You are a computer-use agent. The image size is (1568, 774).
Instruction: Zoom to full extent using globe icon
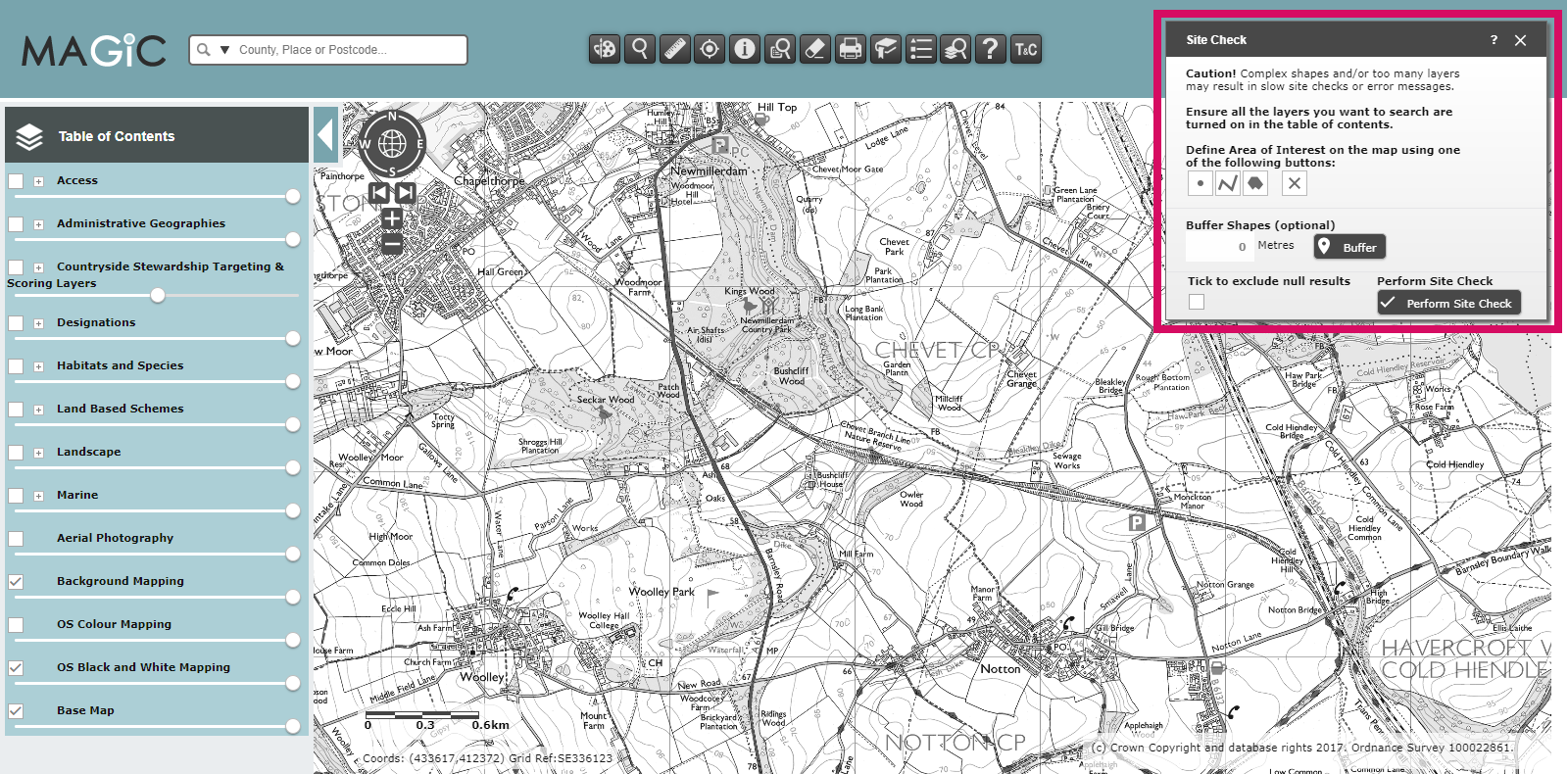tap(392, 144)
